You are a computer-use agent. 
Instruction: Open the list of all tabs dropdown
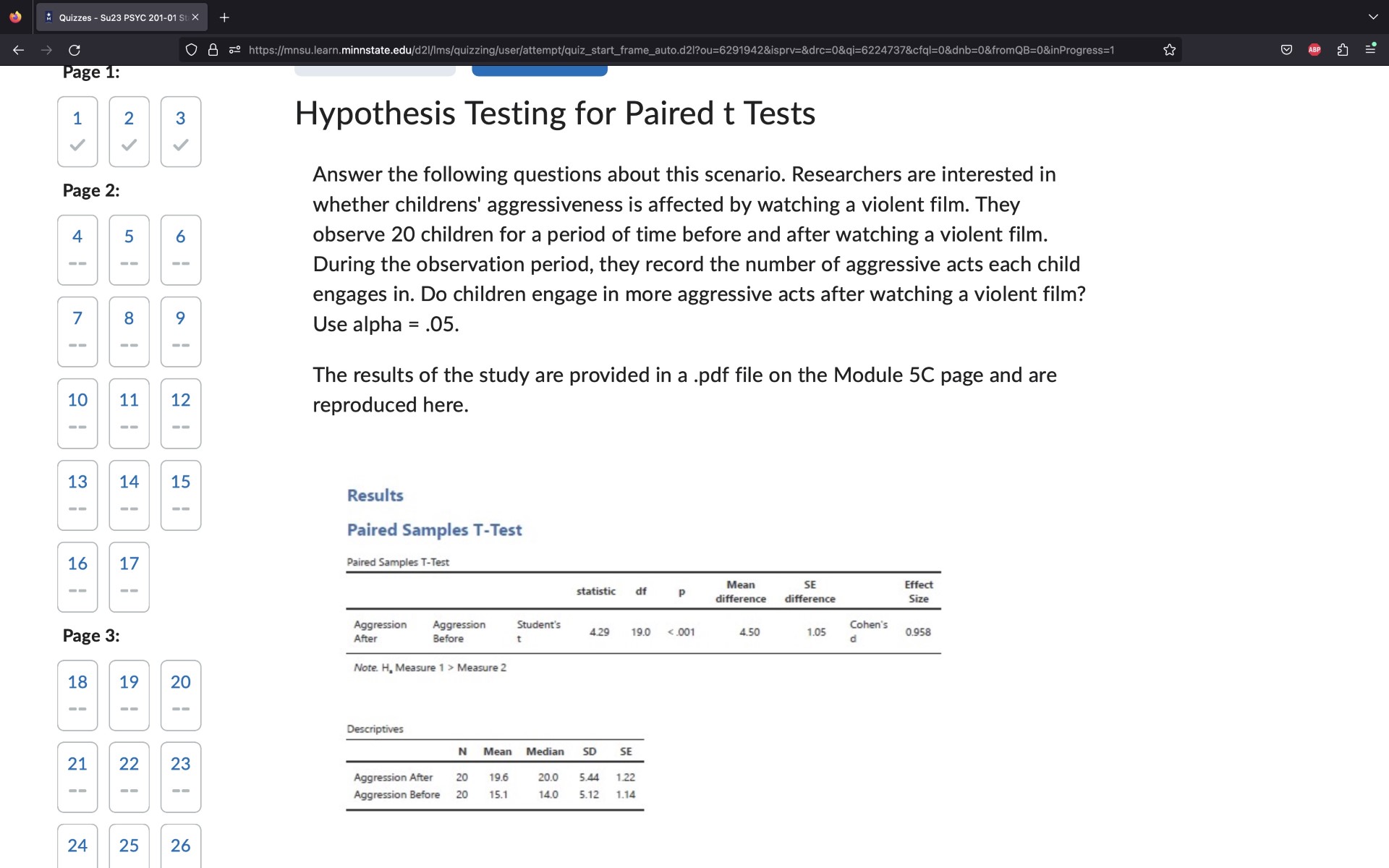tap(1372, 17)
